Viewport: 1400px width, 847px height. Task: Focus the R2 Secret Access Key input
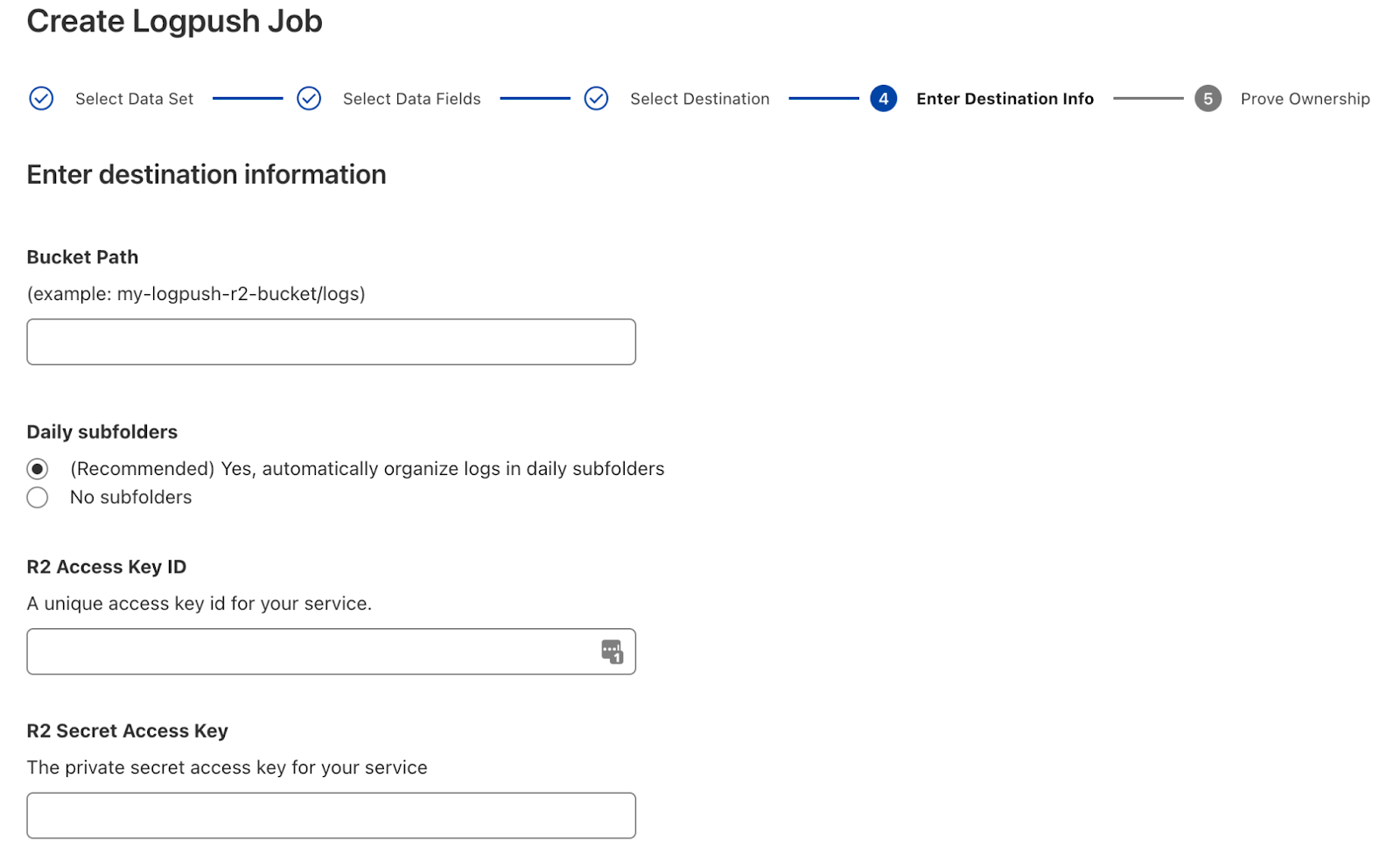tap(331, 815)
